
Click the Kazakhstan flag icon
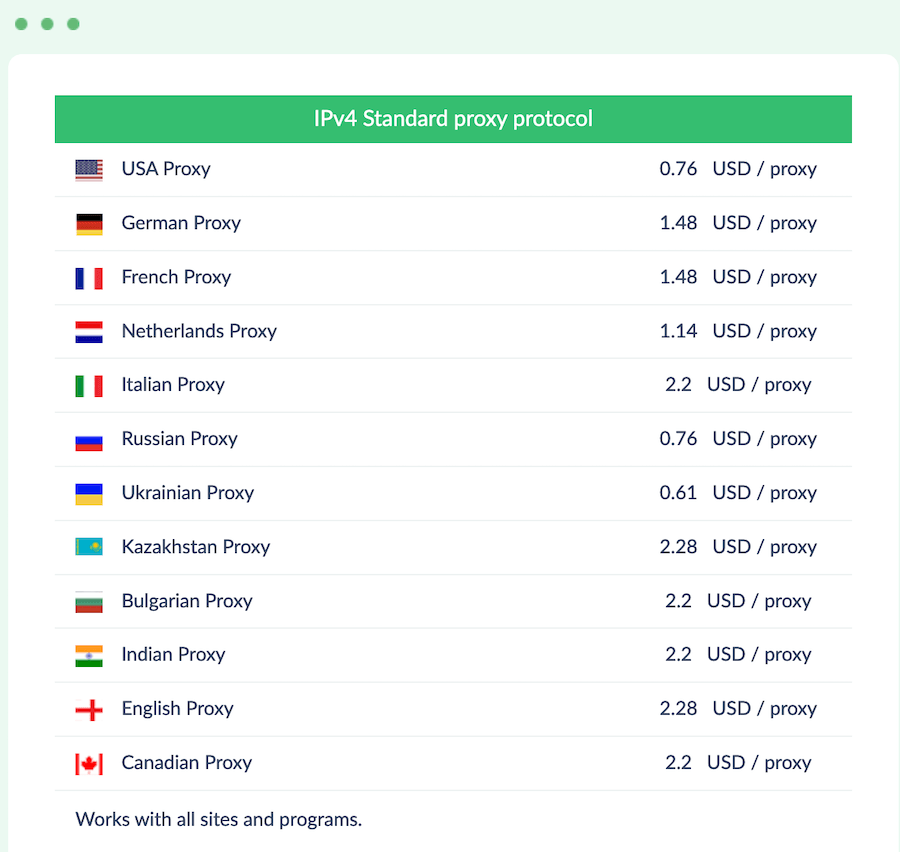89,547
